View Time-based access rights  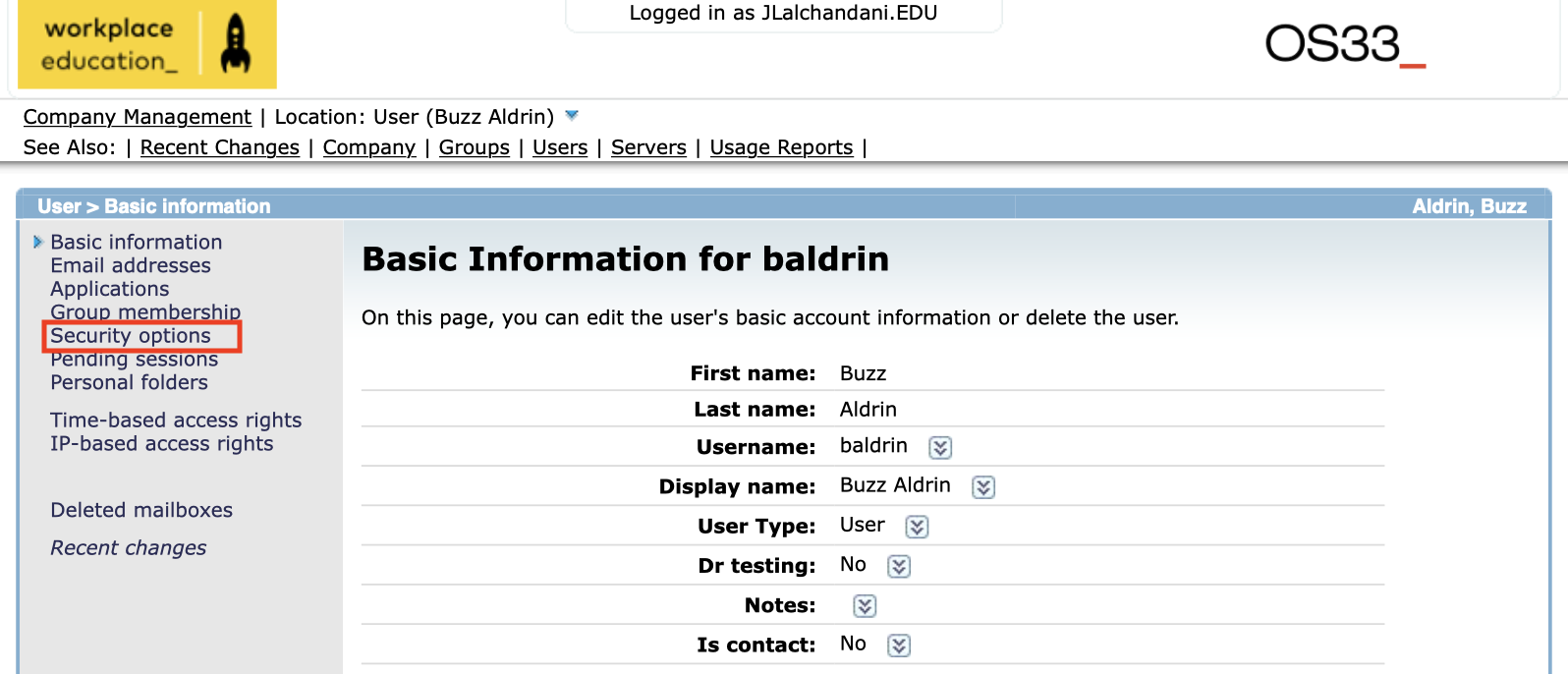click(x=176, y=421)
